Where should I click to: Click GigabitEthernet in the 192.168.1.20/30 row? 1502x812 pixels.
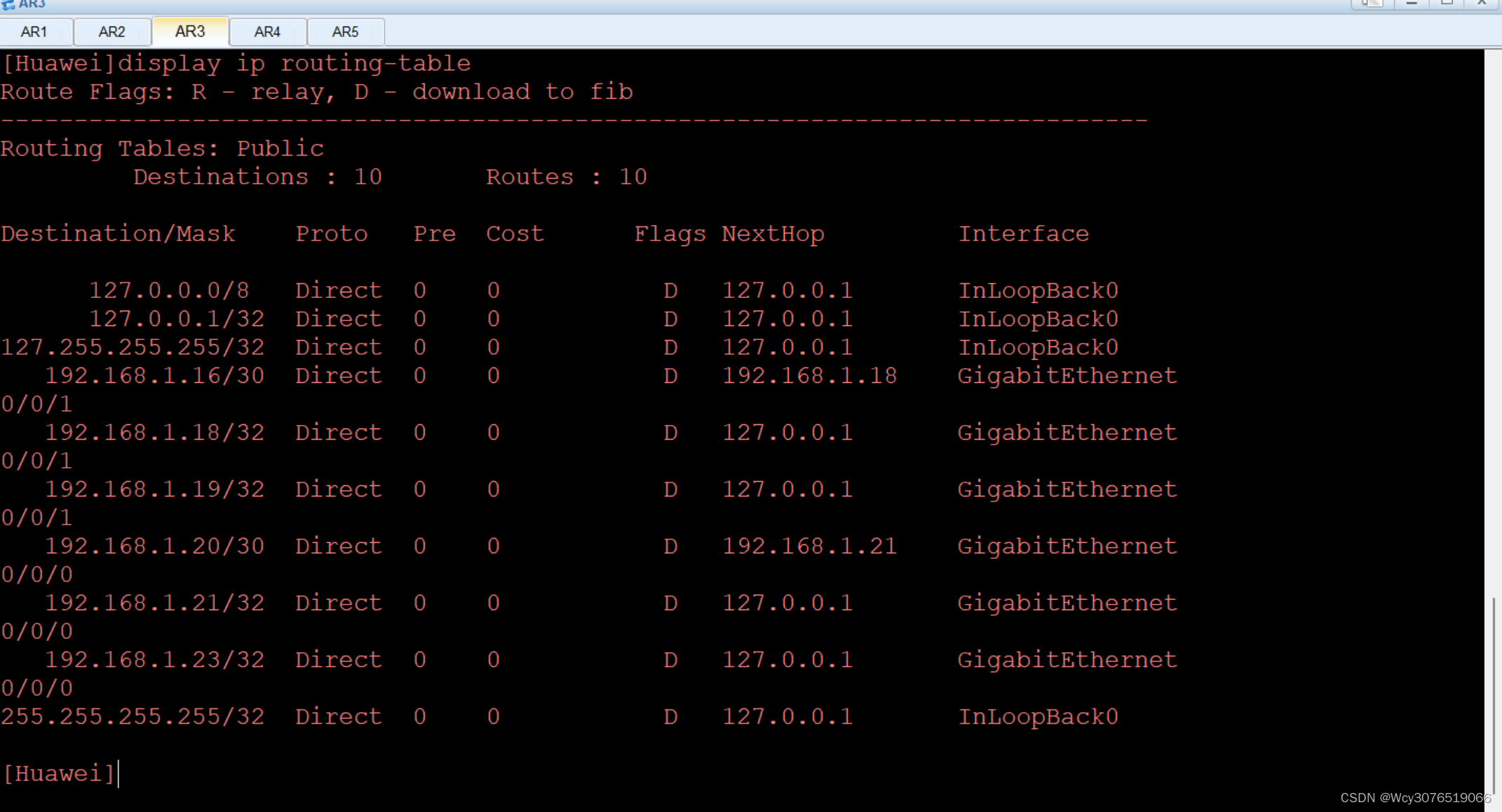[x=1067, y=546]
